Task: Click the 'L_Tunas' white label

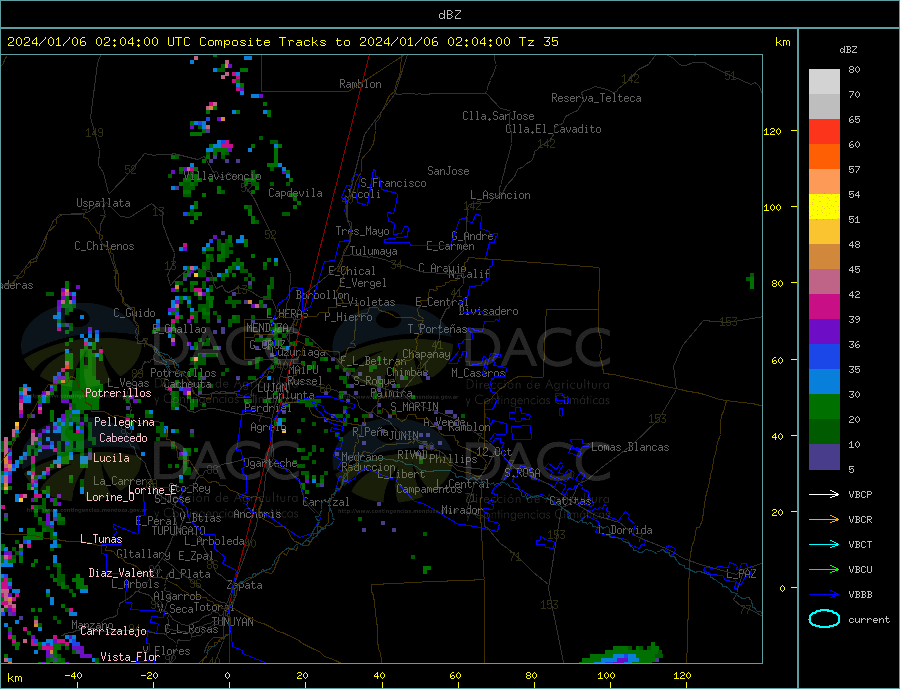Action: [102, 539]
